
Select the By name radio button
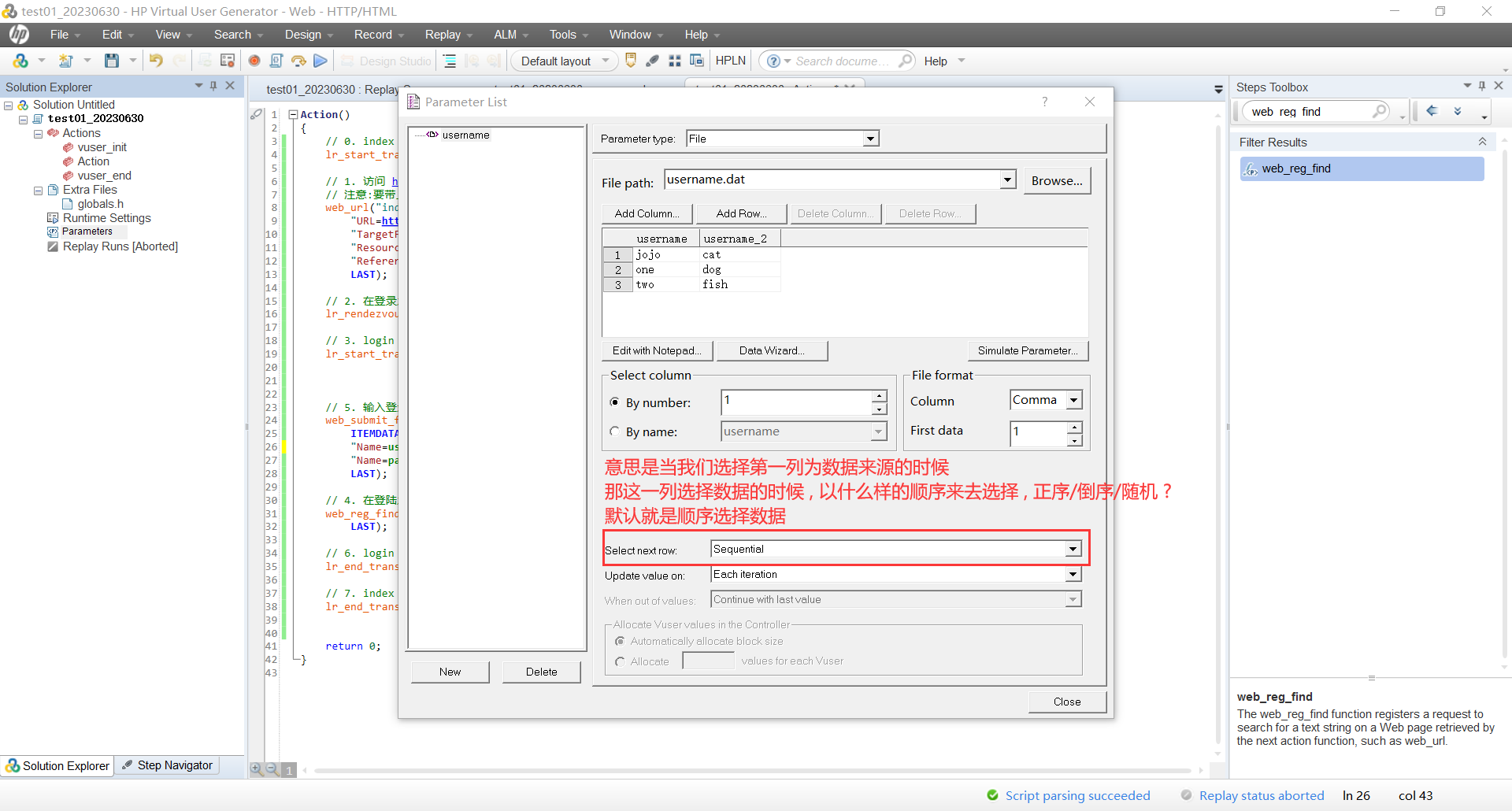click(x=615, y=431)
